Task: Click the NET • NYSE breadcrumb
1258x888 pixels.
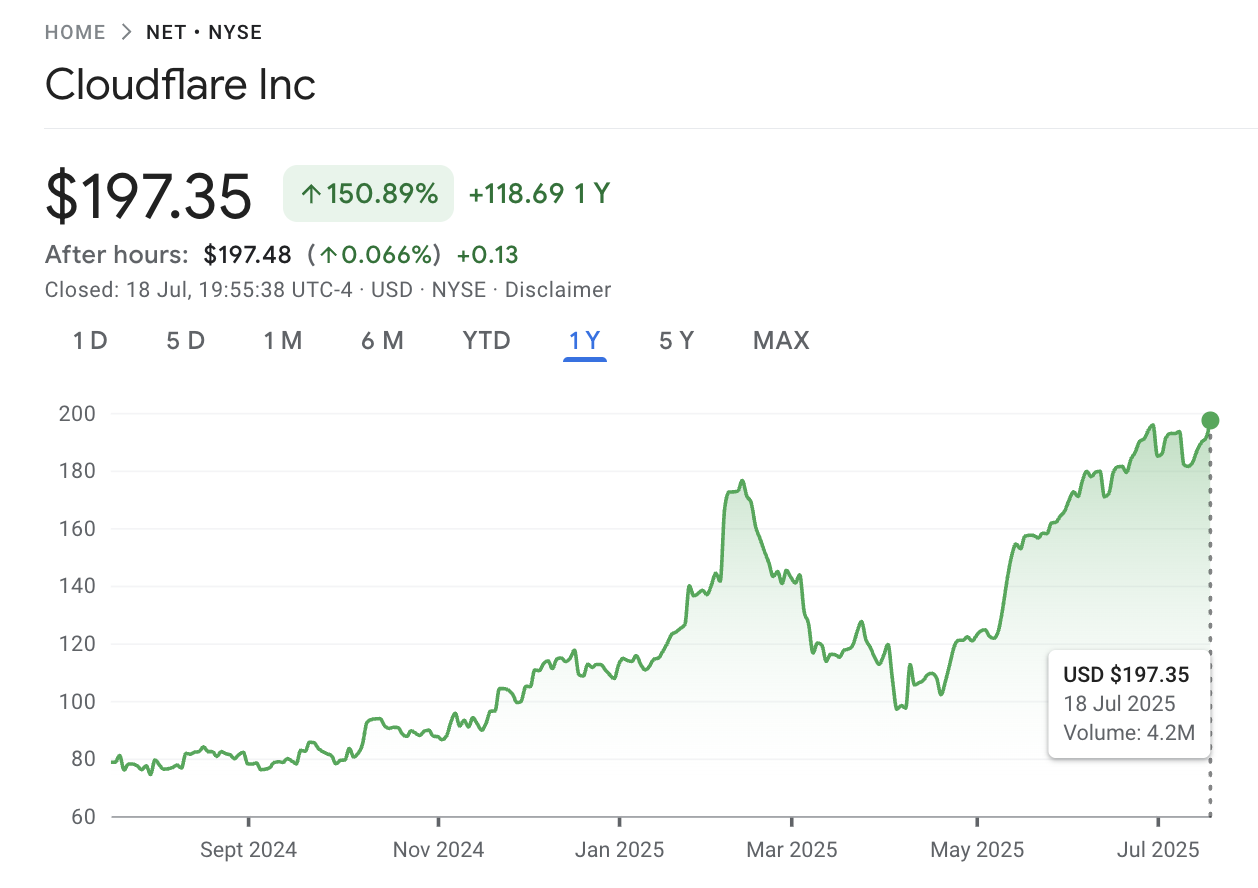Action: [204, 32]
